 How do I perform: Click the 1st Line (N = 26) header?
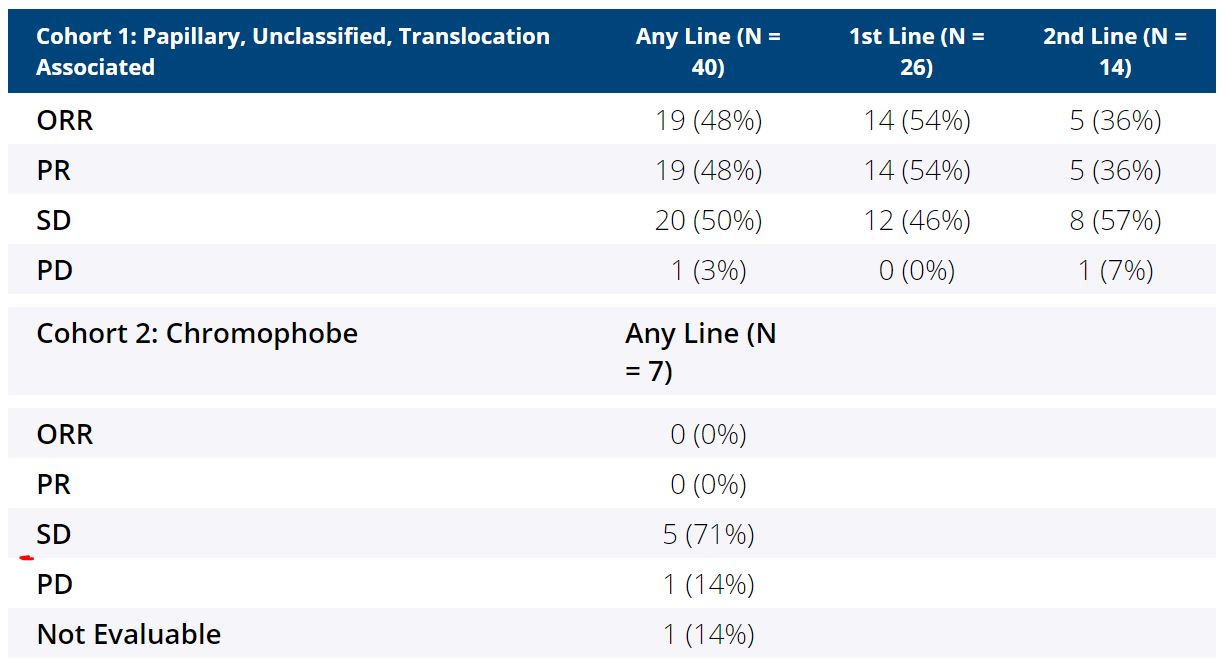tap(916, 52)
